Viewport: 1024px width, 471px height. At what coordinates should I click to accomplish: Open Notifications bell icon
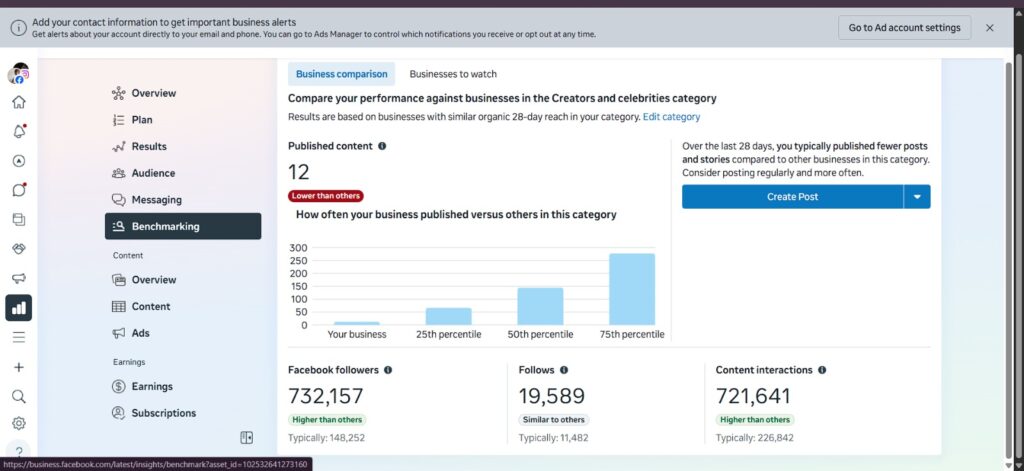tap(19, 131)
